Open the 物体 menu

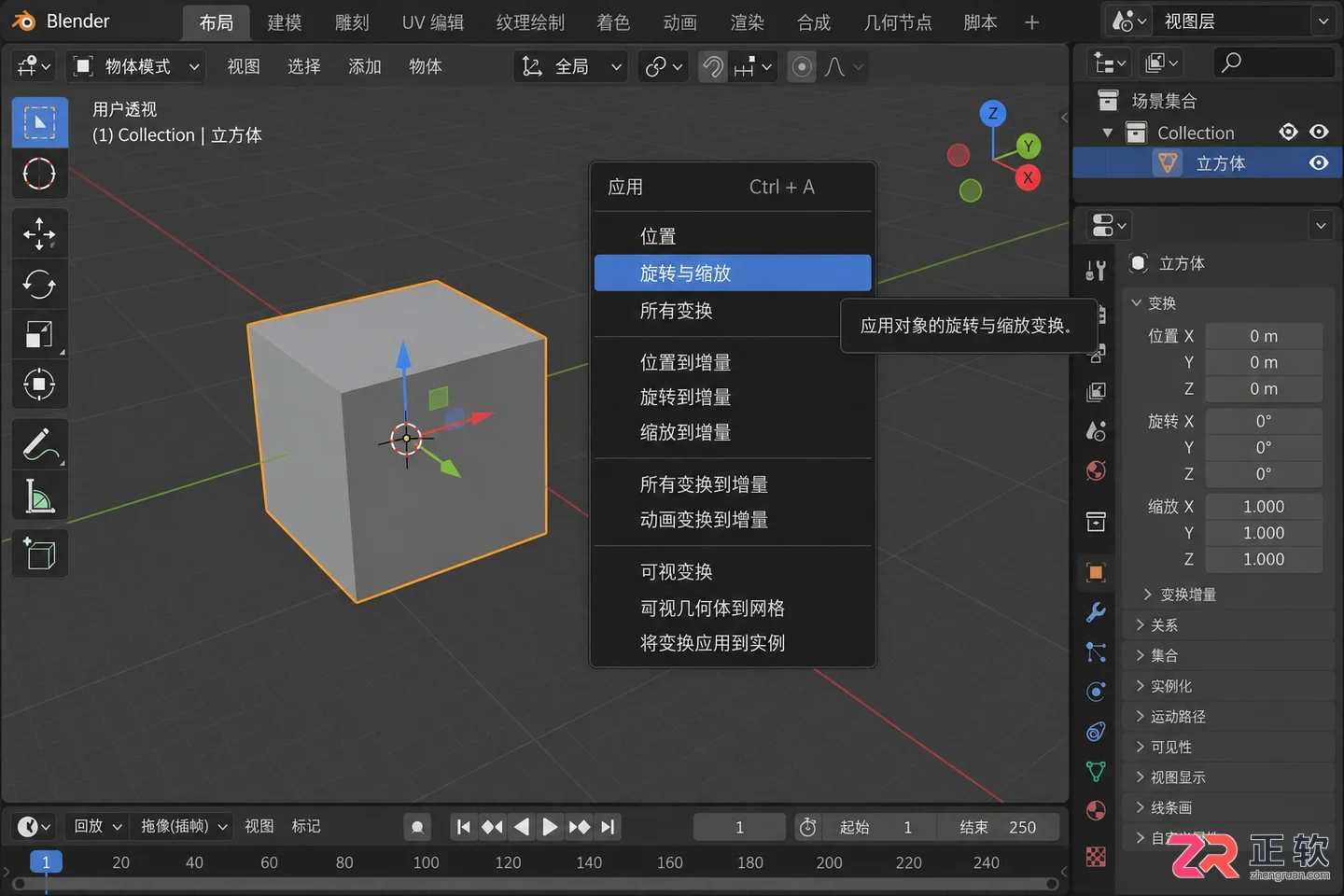pyautogui.click(x=425, y=66)
